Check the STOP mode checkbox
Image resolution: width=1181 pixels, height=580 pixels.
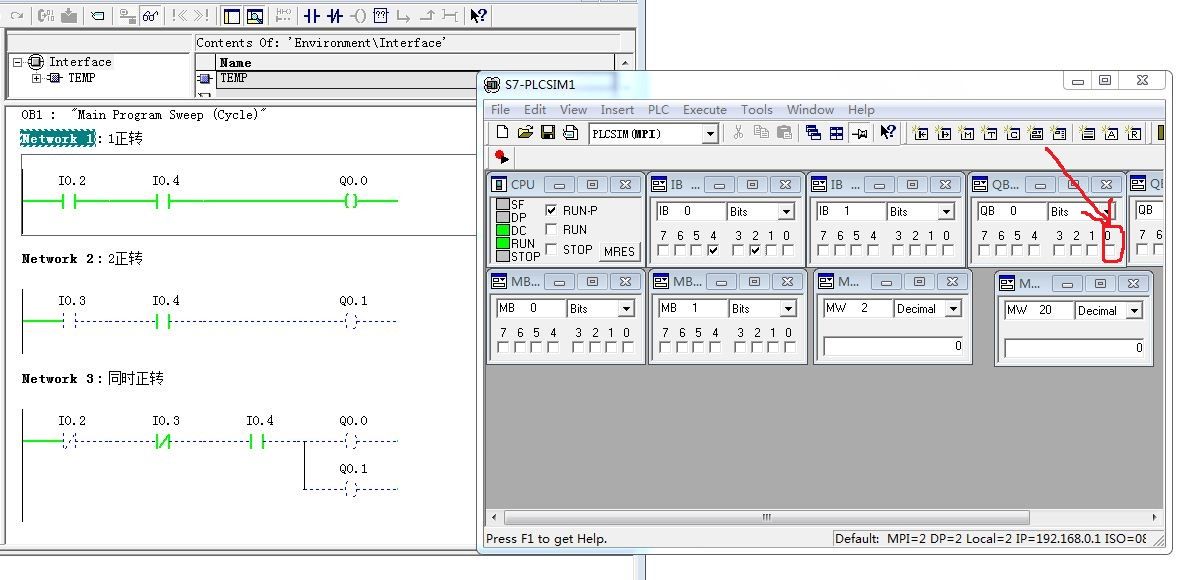551,249
